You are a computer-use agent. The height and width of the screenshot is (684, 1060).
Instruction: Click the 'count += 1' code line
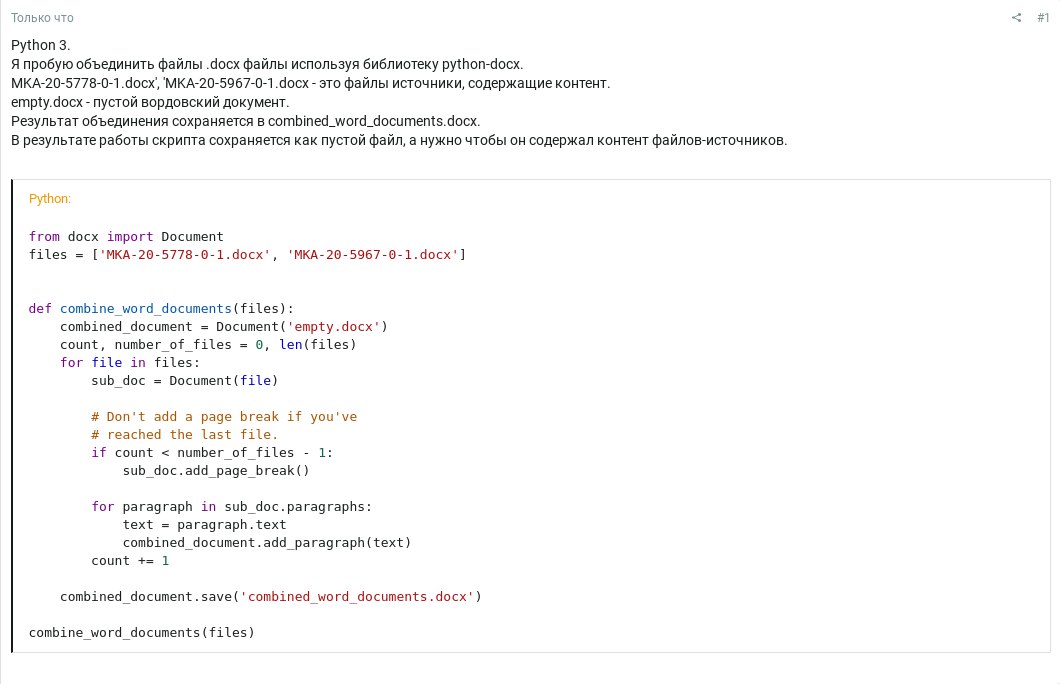pos(130,561)
